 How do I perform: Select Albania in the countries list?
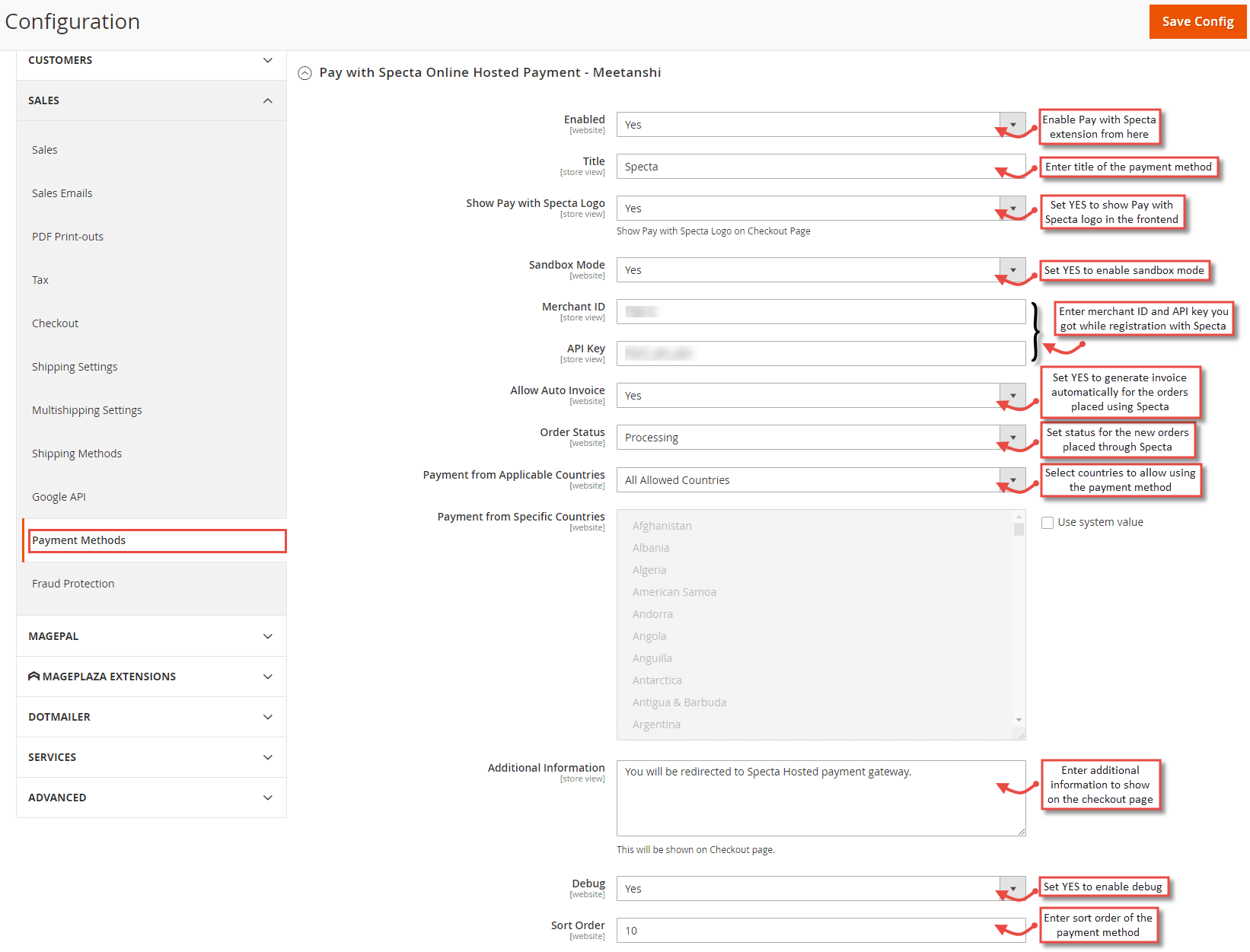click(651, 547)
